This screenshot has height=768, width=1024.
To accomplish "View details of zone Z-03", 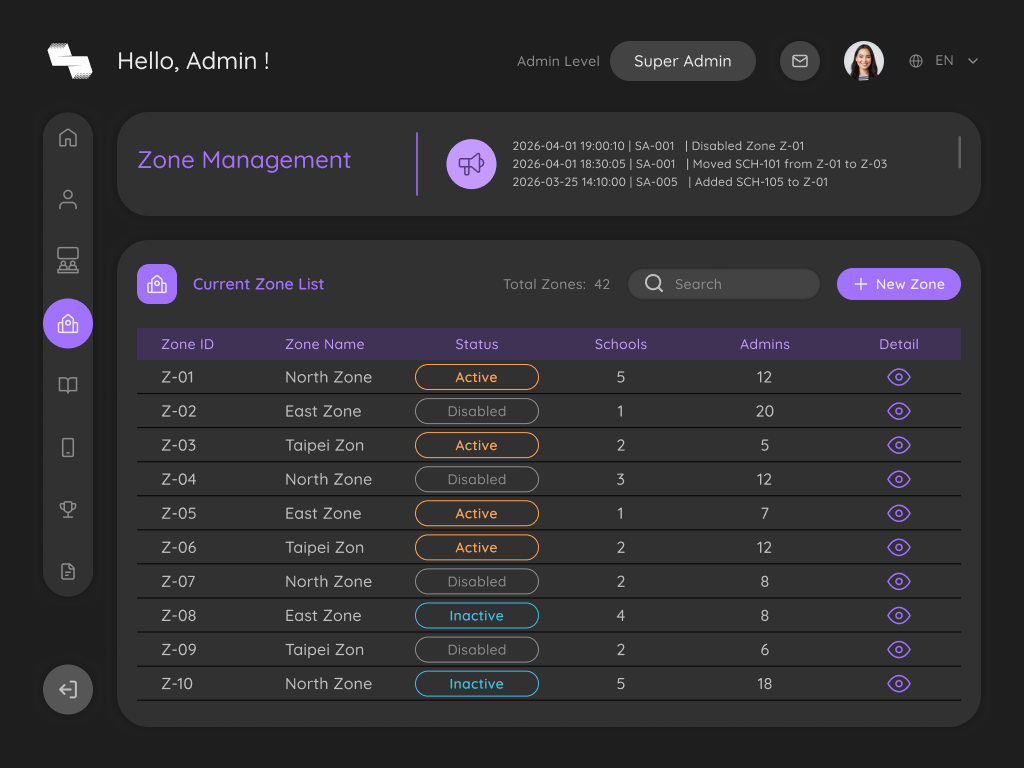I will tap(899, 445).
